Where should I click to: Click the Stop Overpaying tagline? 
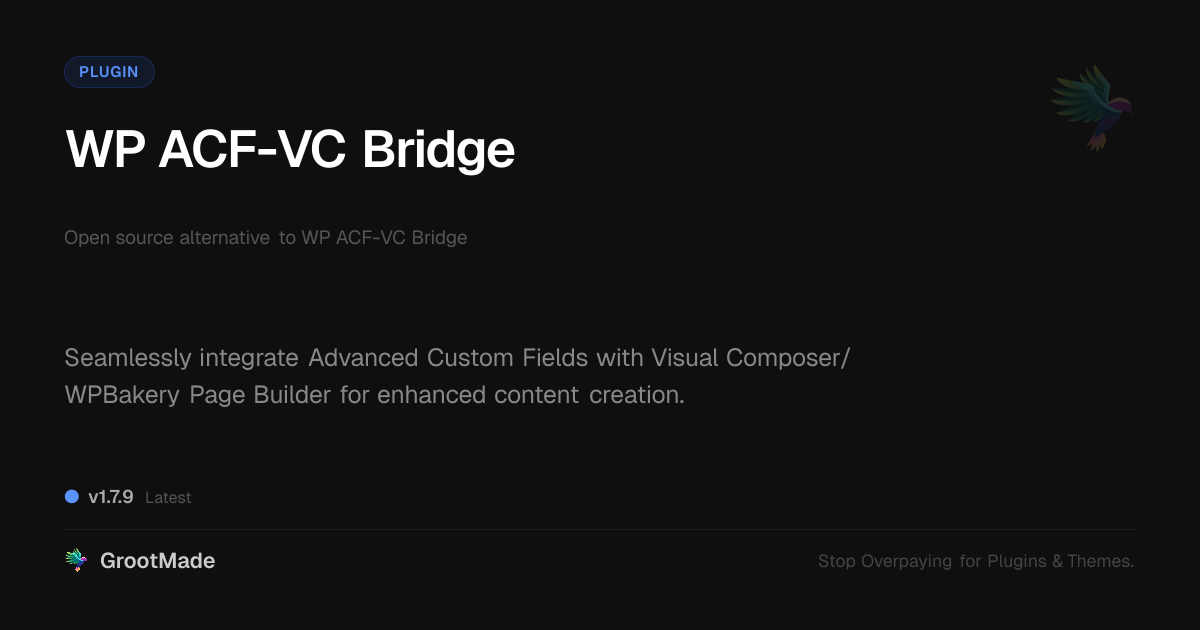pyautogui.click(x=976, y=561)
